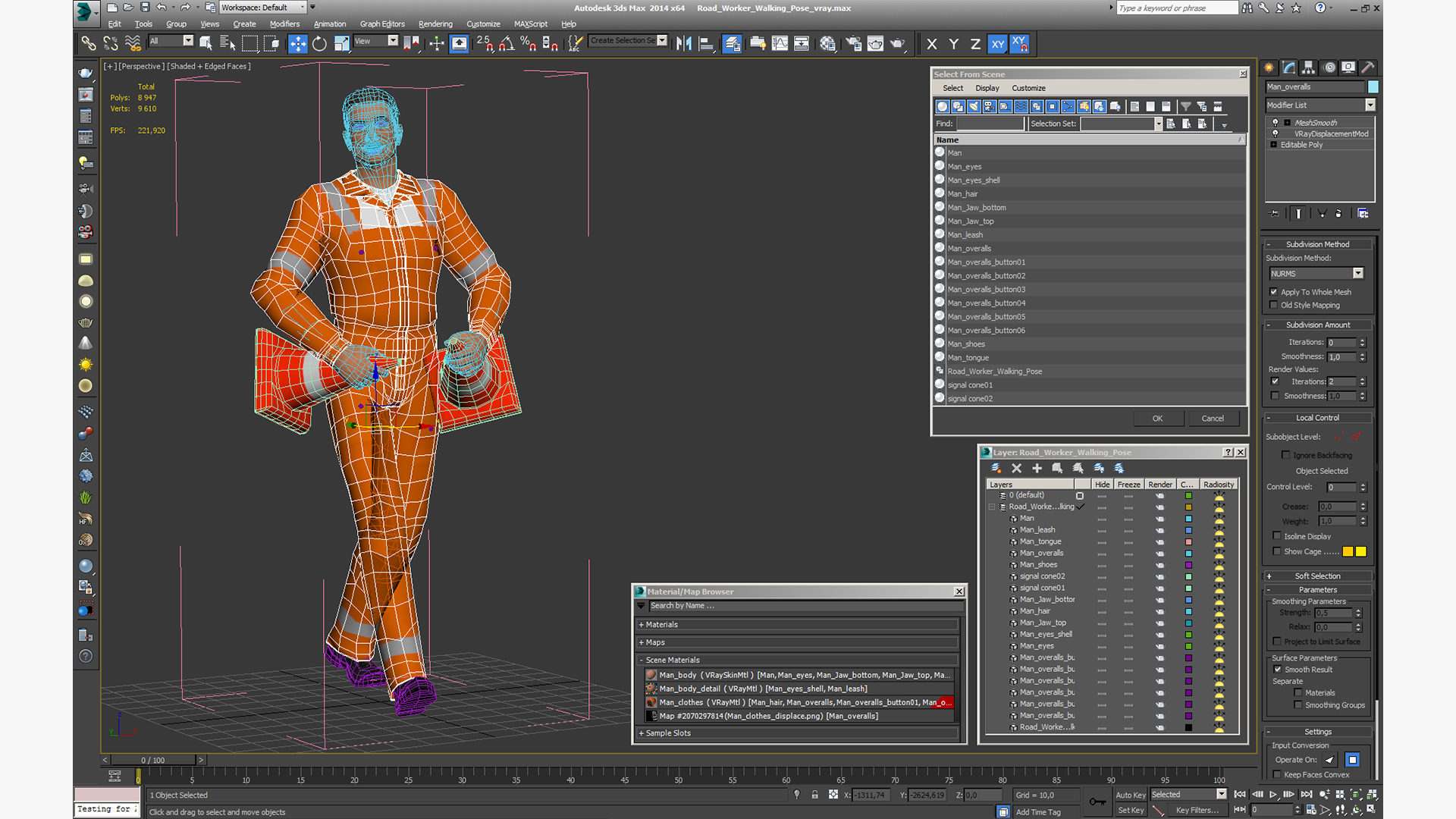Click the Rotate tool icon
The width and height of the screenshot is (1456, 819).
tap(319, 44)
